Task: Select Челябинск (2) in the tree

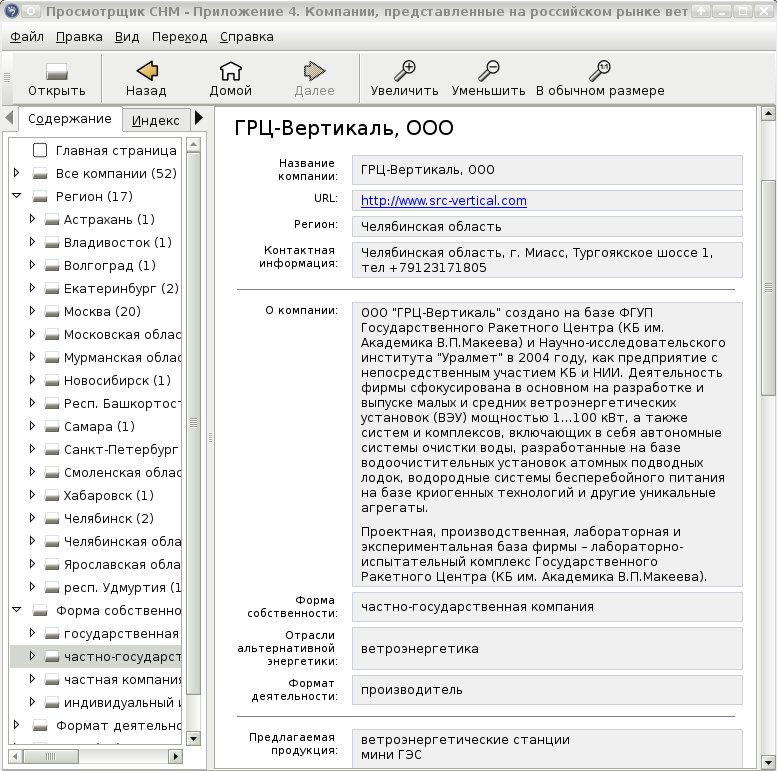Action: (x=109, y=518)
